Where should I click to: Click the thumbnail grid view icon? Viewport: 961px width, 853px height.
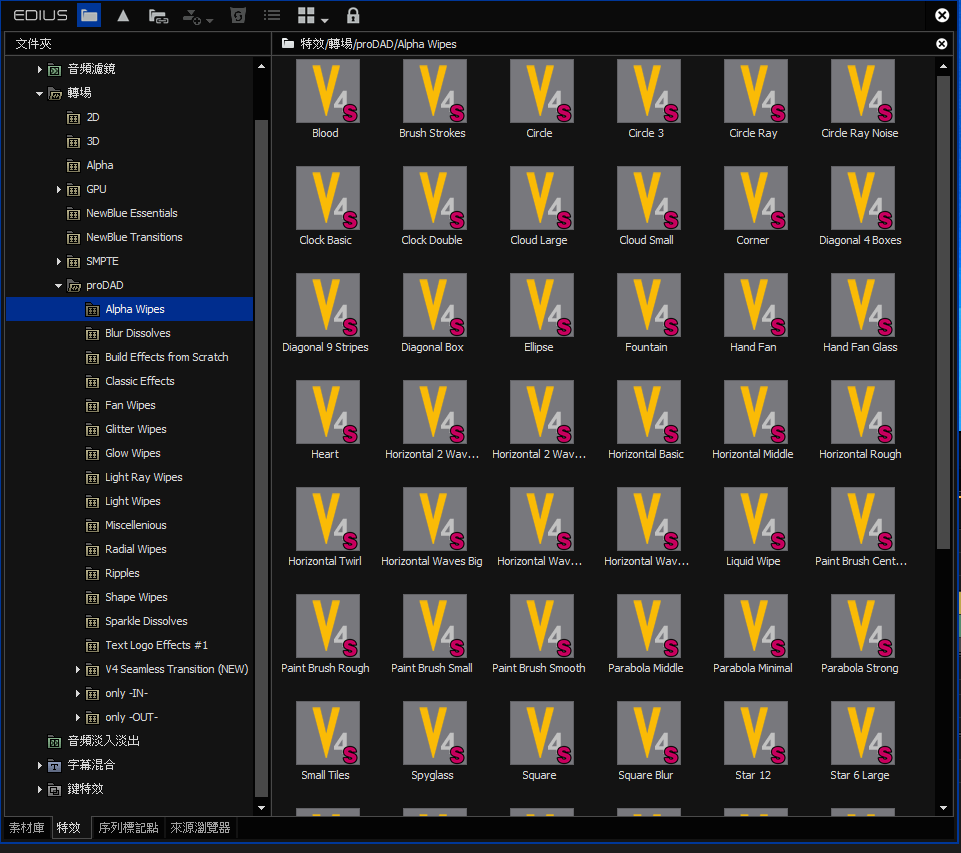306,15
